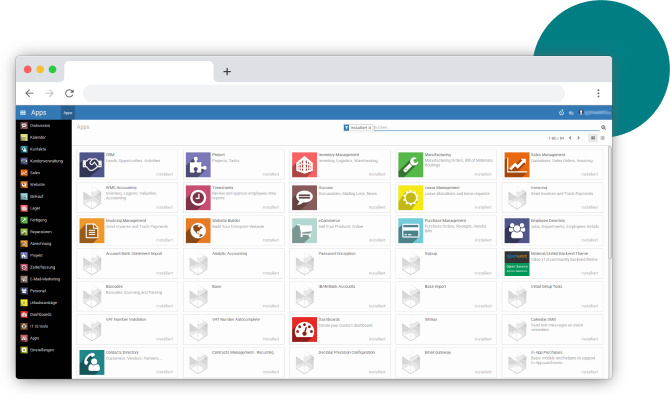
Task: Open the Website Builder globe icon
Action: [x=198, y=230]
